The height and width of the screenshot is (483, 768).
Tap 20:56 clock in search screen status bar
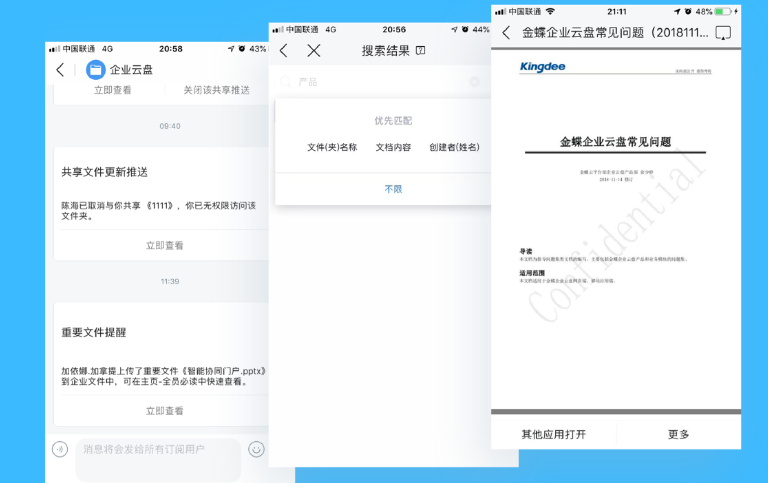point(394,29)
